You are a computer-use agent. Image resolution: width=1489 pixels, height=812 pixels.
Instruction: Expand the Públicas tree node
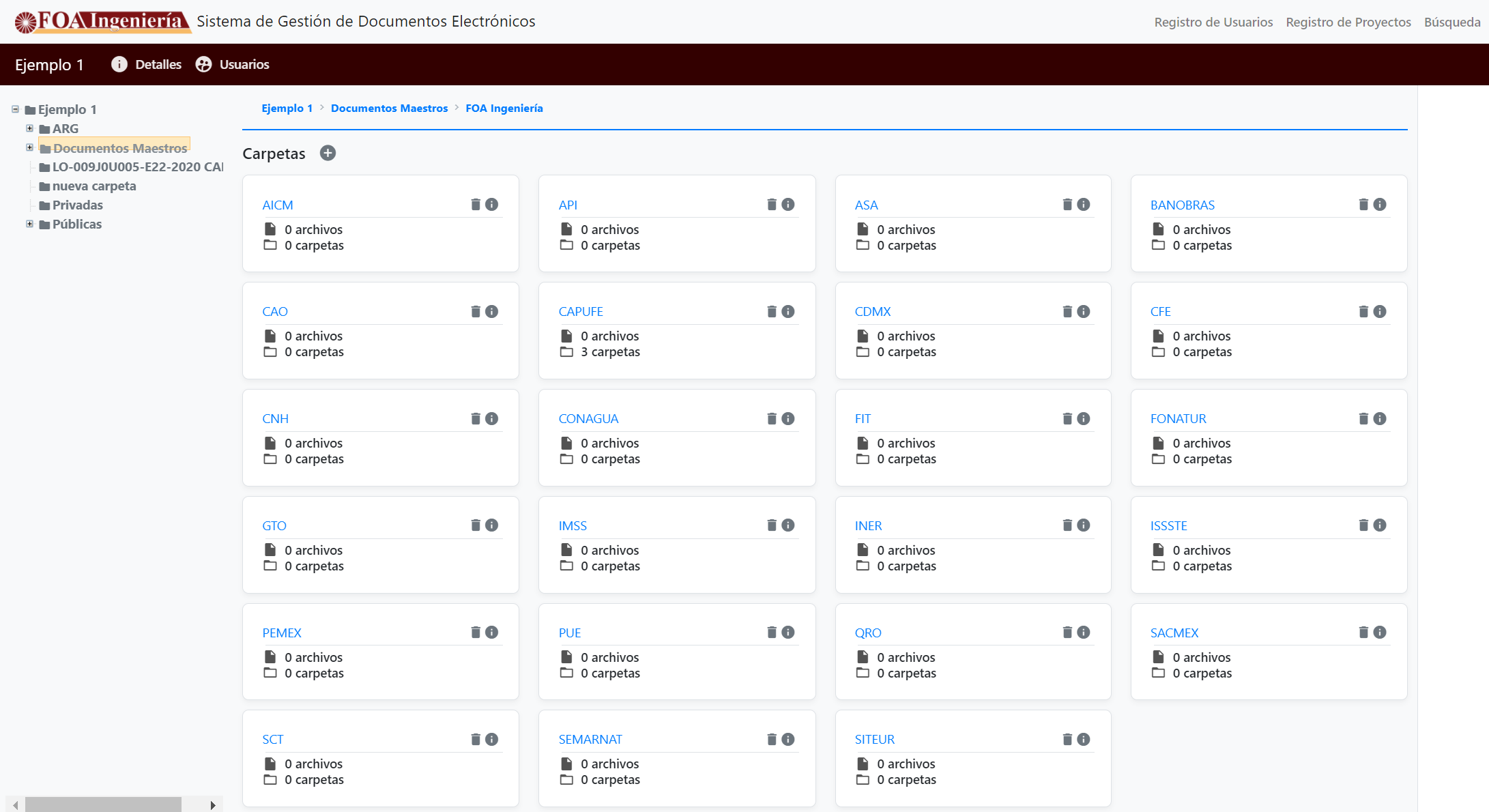coord(29,224)
